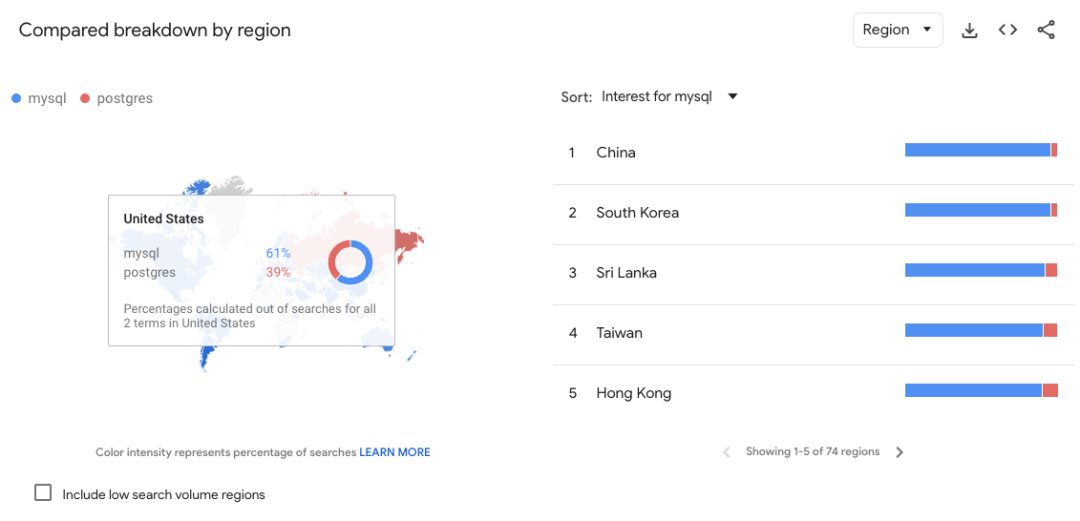Screen dimensions: 1080x521
Task: Click the red postgres legend dot
Action: coord(85,98)
